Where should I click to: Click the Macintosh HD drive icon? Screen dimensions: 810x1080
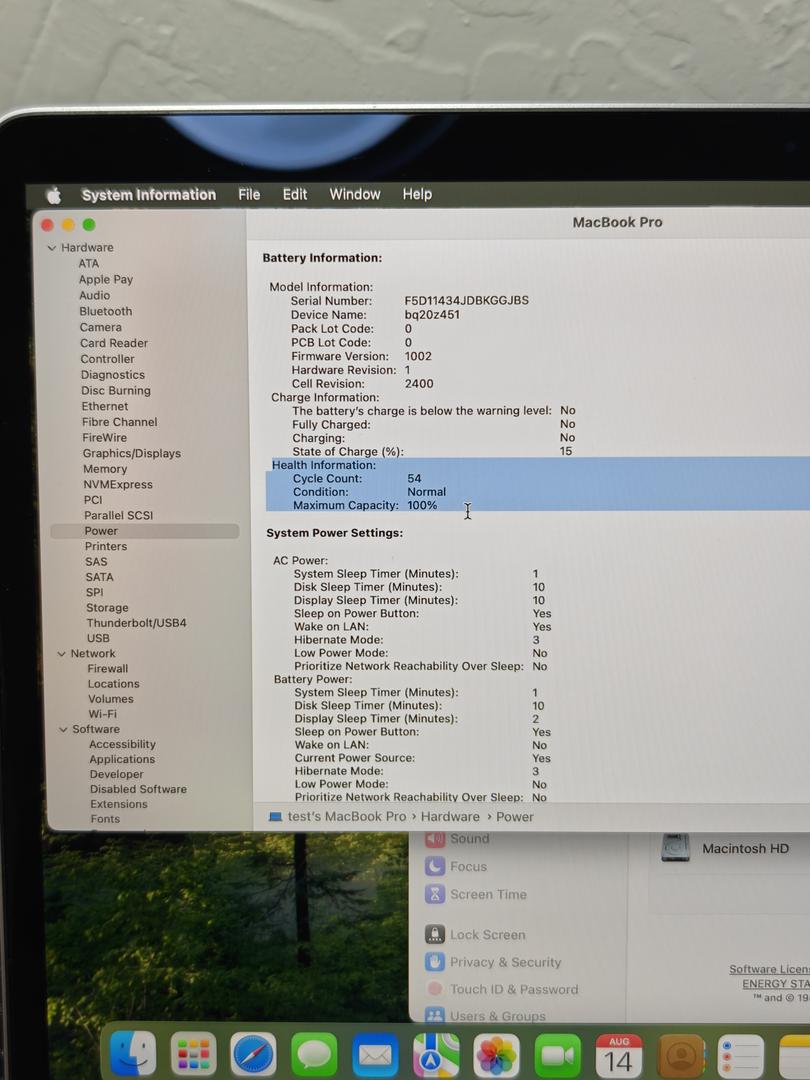(675, 848)
